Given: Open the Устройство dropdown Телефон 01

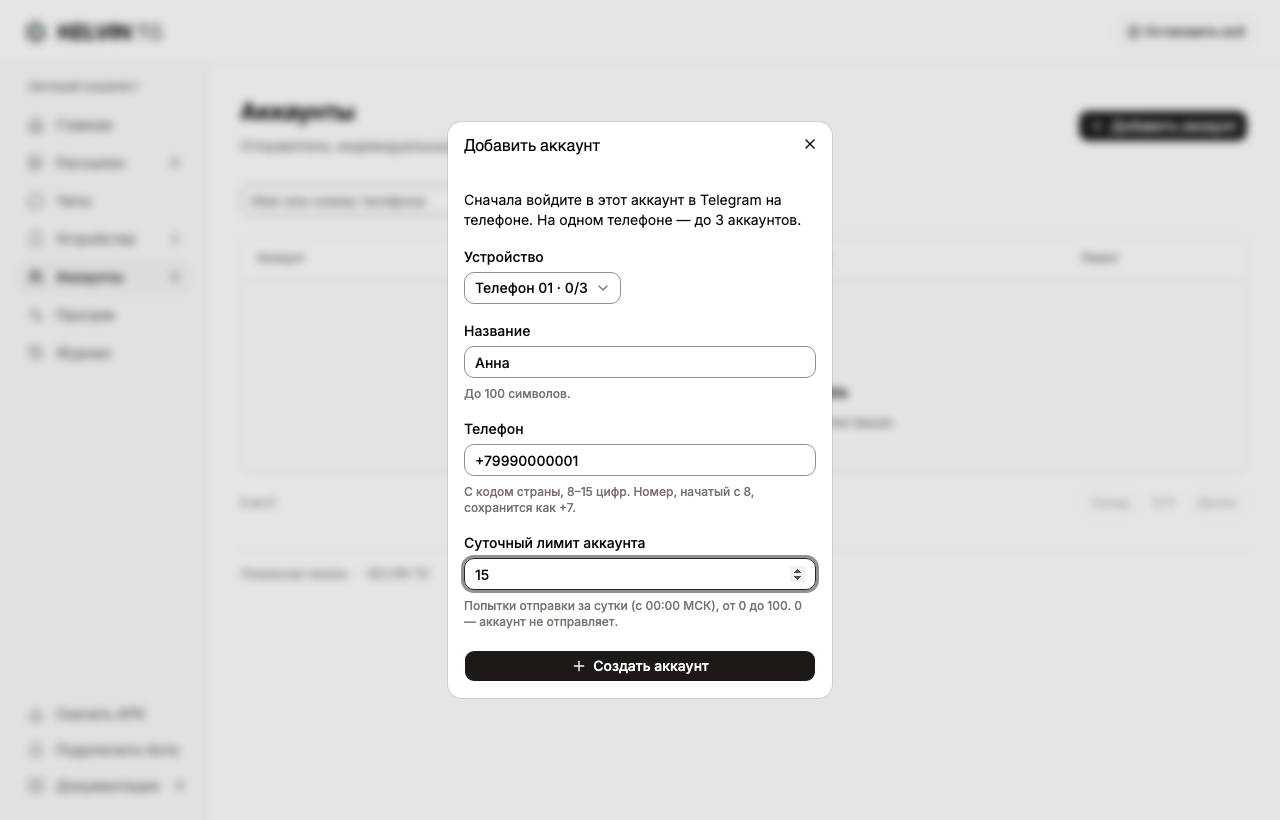Looking at the screenshot, I should [542, 288].
